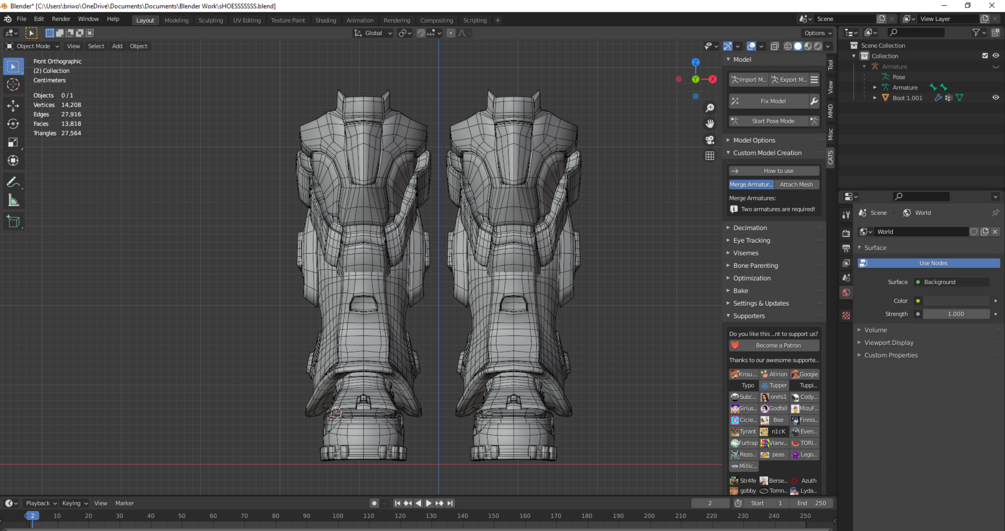This screenshot has width=1005, height=531.
Task: Select the Cursor tool in toolbar
Action: (13, 85)
